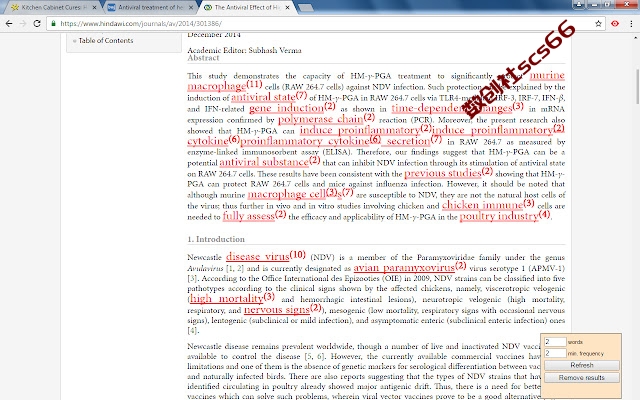Click the vertical page scrollbar thumb
The image size is (640, 400).
point(637,87)
